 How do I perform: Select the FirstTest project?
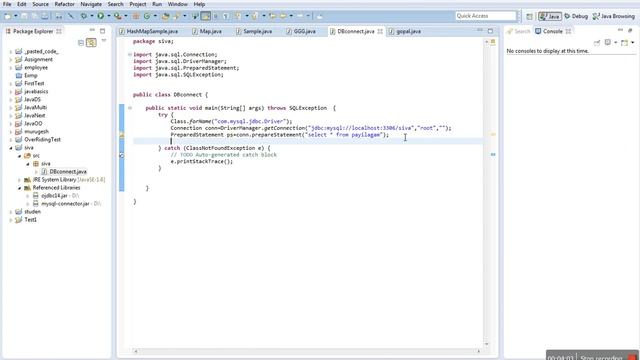coord(34,84)
